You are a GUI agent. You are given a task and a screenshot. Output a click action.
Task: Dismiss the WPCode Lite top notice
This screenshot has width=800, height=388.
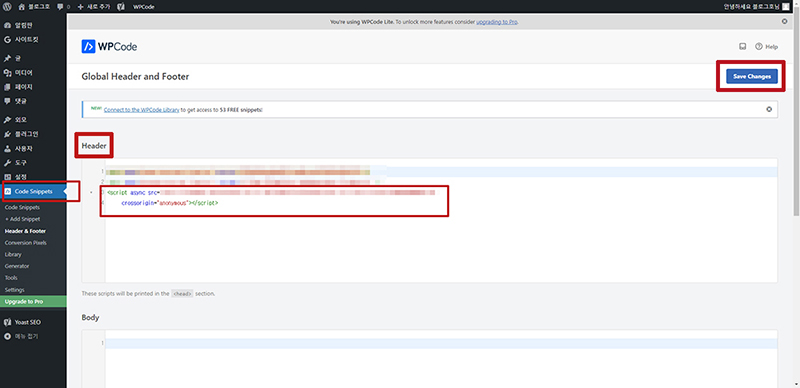tap(784, 21)
